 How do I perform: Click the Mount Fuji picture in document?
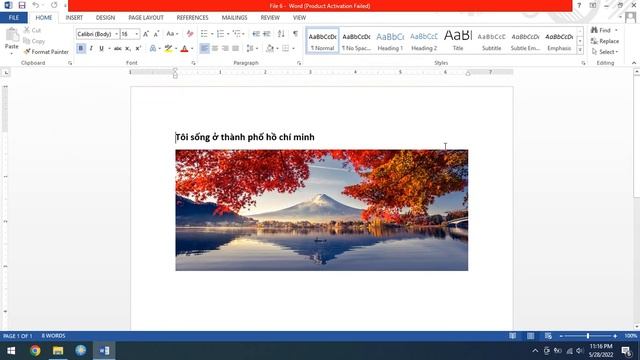[x=322, y=210]
